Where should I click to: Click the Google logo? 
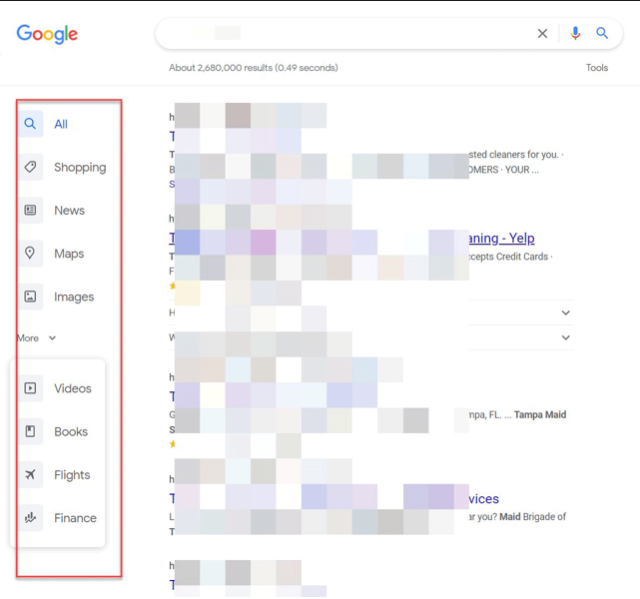coord(47,34)
